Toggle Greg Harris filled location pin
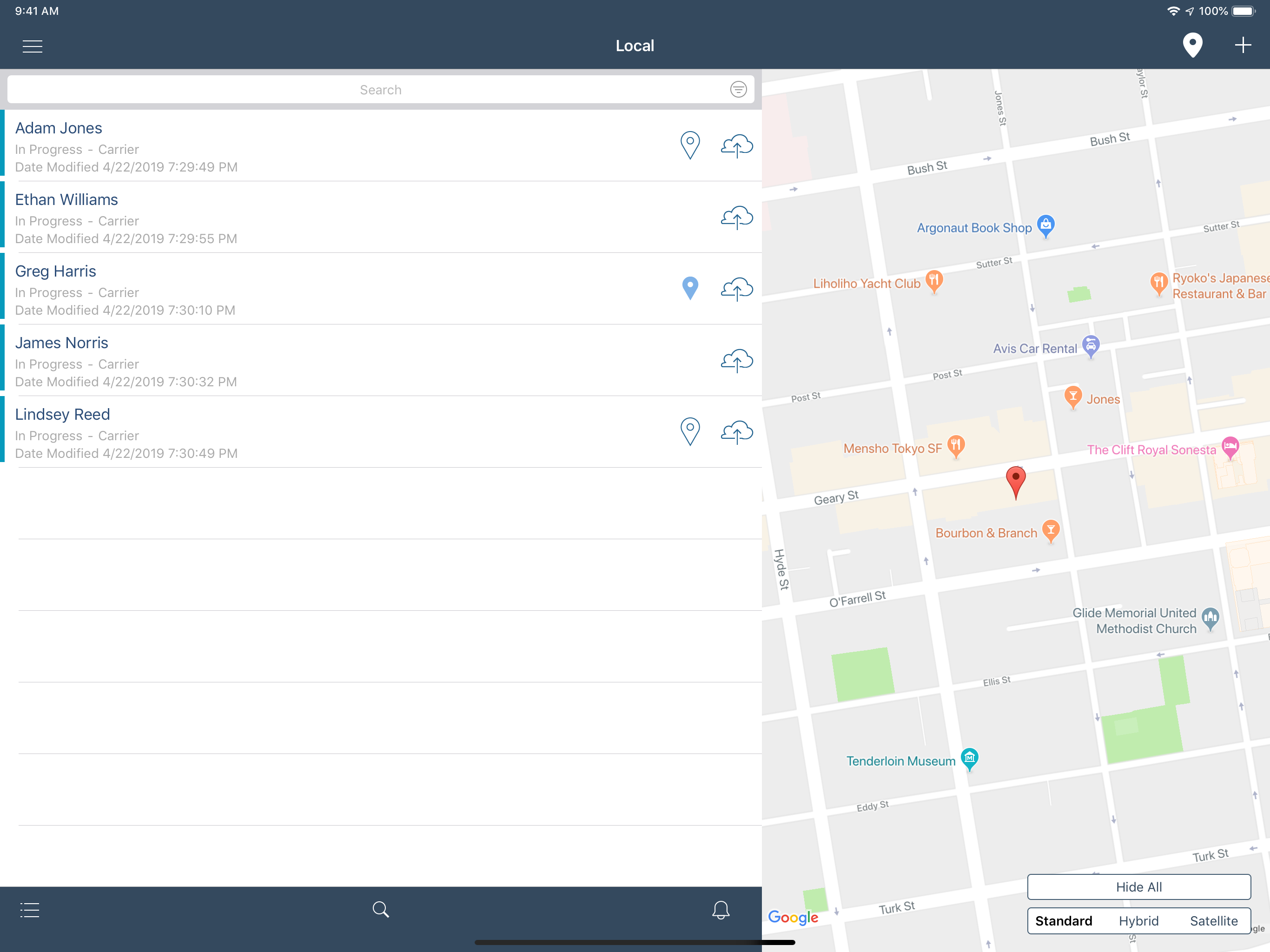Screen dimensions: 1270x952 pyautogui.click(x=690, y=288)
